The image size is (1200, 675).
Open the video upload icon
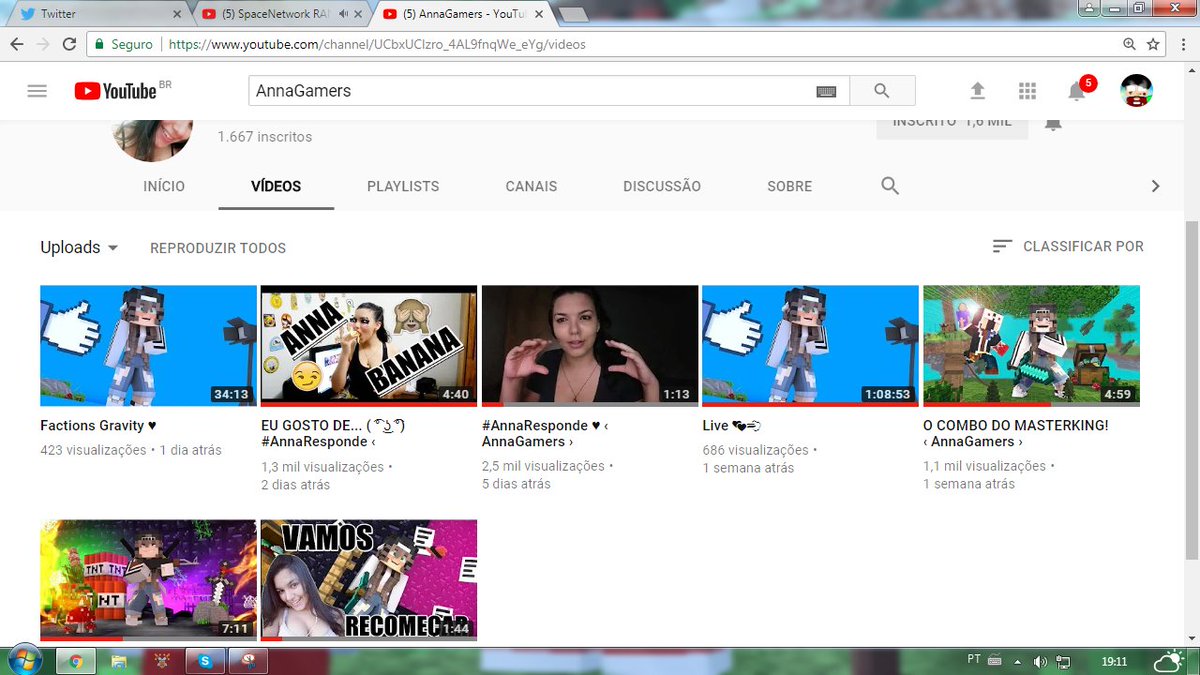tap(978, 91)
